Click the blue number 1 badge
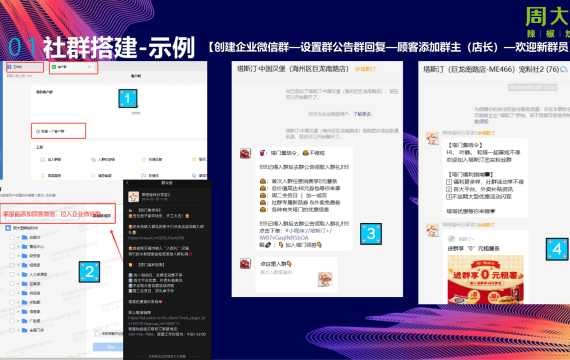Viewport: 570px width, 360px height. pyautogui.click(x=128, y=98)
